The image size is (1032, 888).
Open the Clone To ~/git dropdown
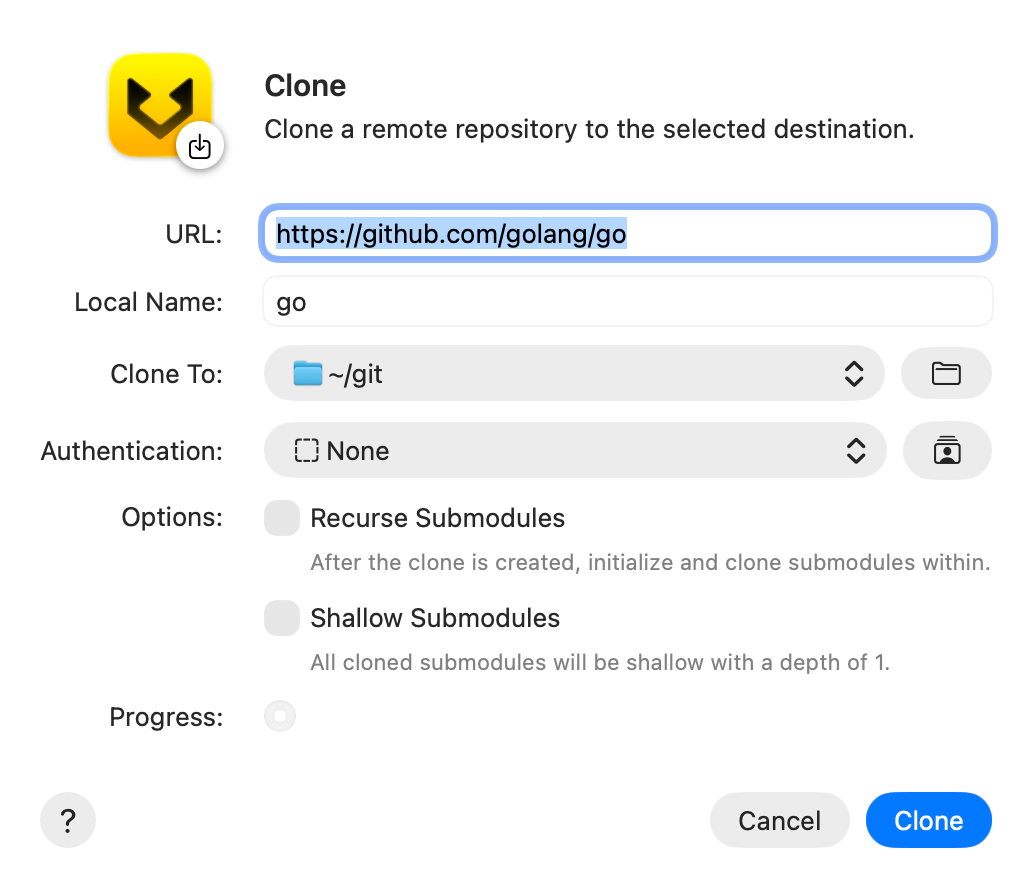click(x=574, y=373)
